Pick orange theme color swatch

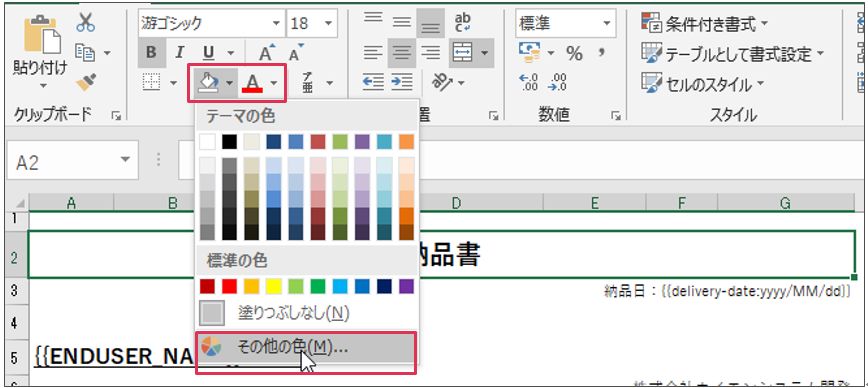(x=406, y=142)
